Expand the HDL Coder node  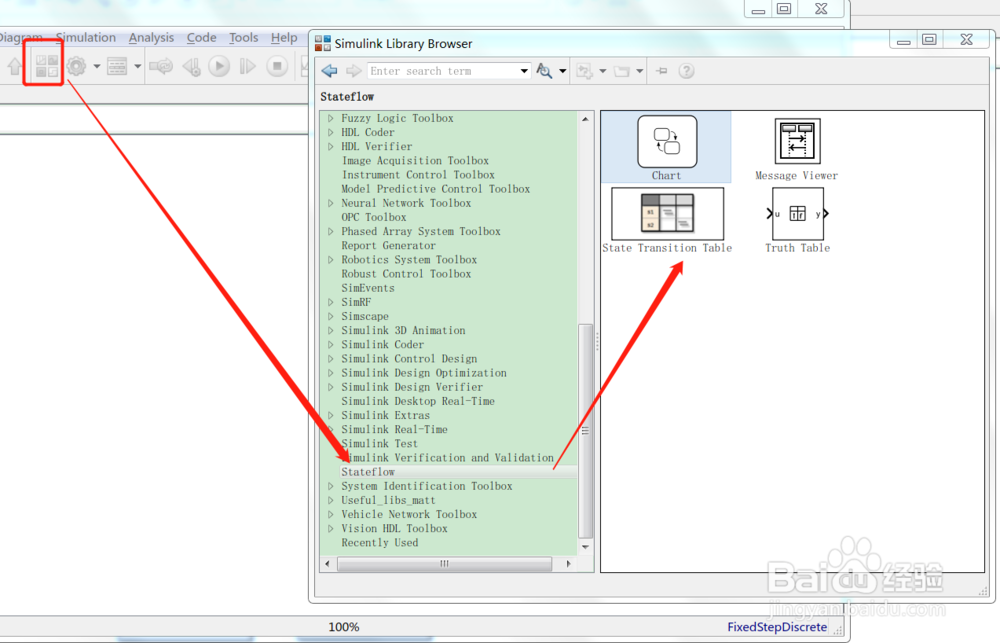(330, 132)
